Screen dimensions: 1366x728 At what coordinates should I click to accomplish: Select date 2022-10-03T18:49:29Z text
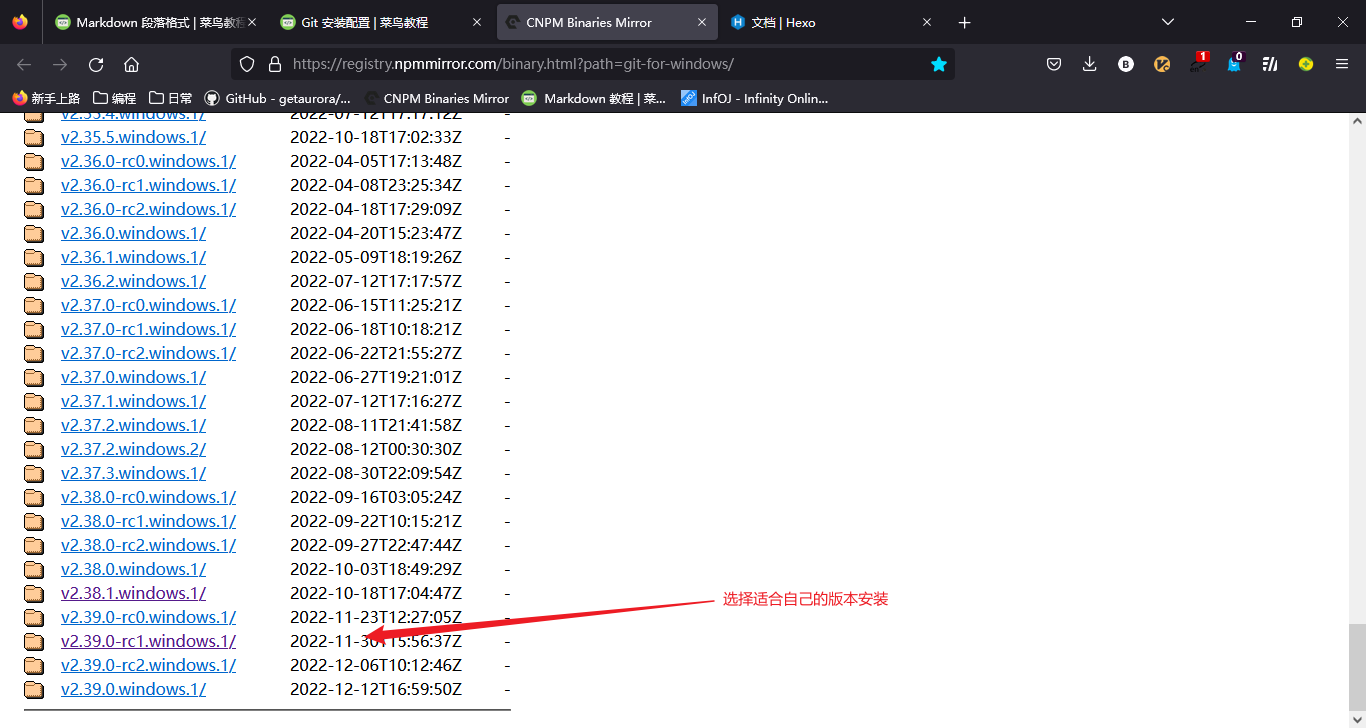point(376,569)
